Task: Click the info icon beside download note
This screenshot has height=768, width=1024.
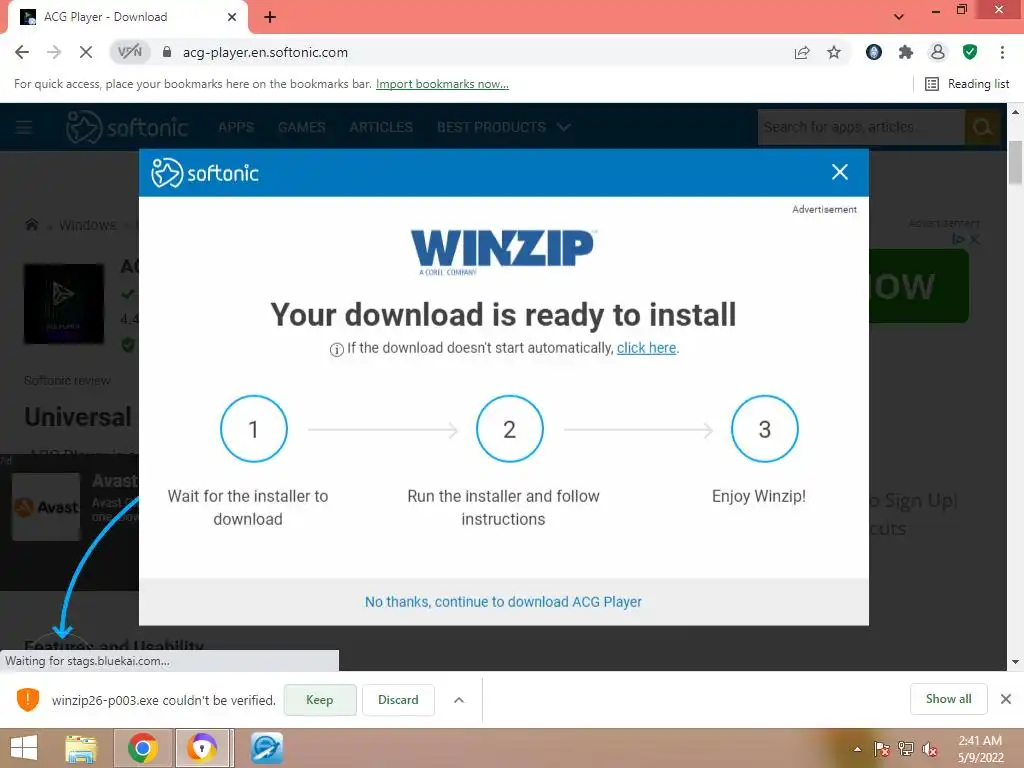Action: pos(336,349)
